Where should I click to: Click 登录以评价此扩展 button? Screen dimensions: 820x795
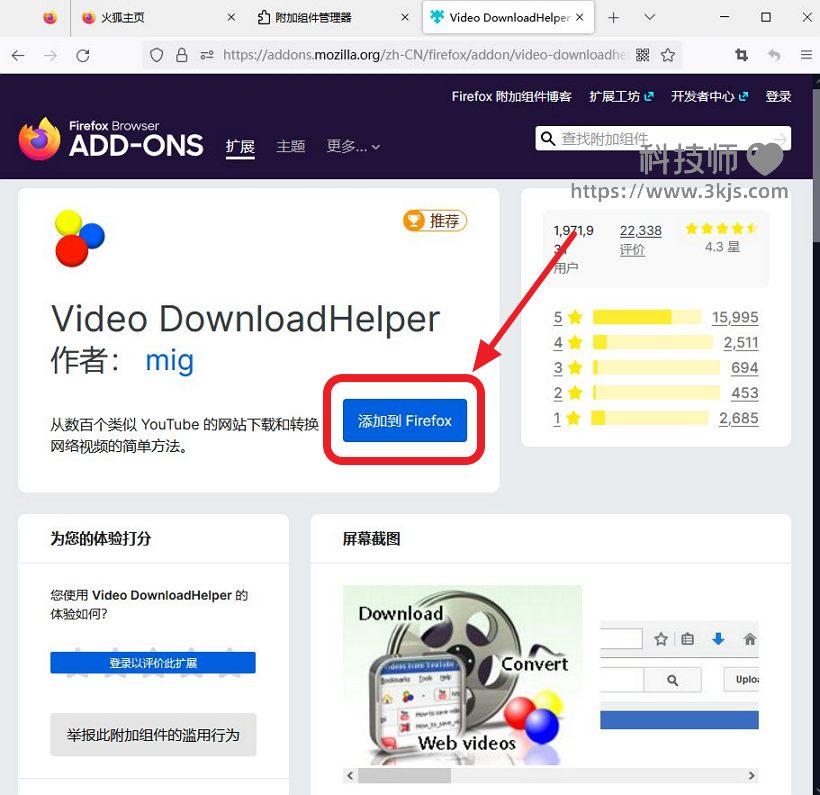(153, 663)
